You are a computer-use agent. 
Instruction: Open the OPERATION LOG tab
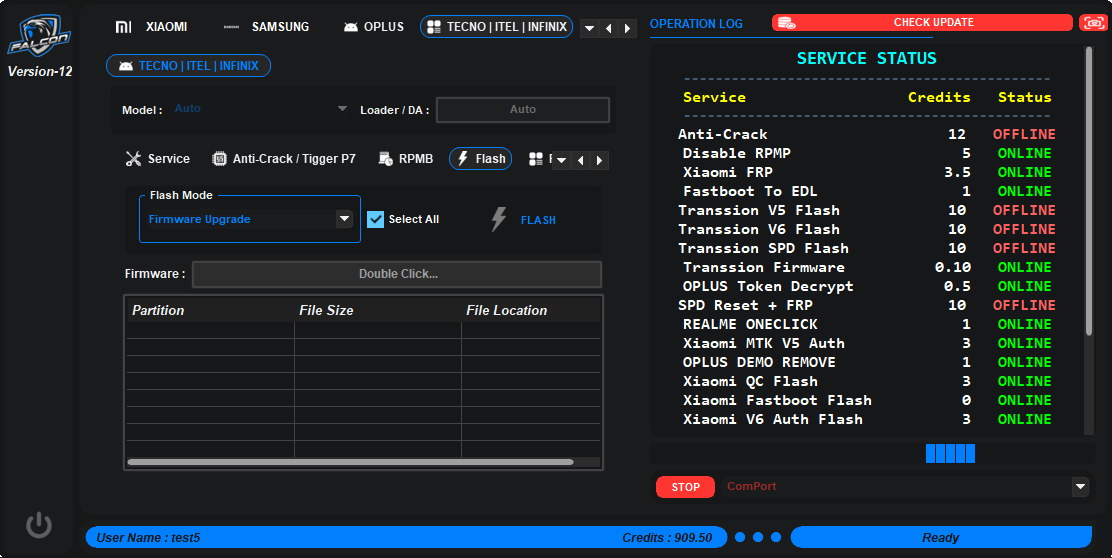[696, 23]
